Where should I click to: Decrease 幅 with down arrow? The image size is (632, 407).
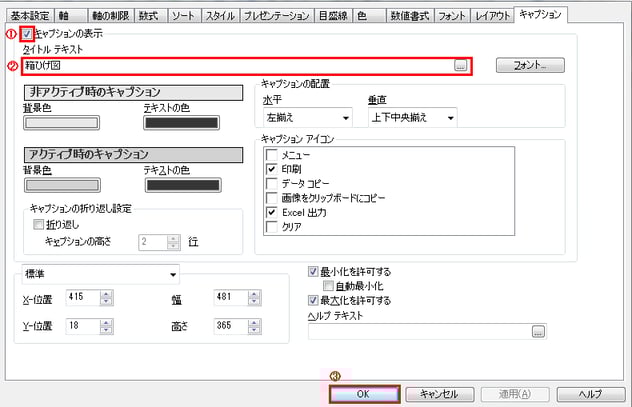pyautogui.click(x=254, y=301)
